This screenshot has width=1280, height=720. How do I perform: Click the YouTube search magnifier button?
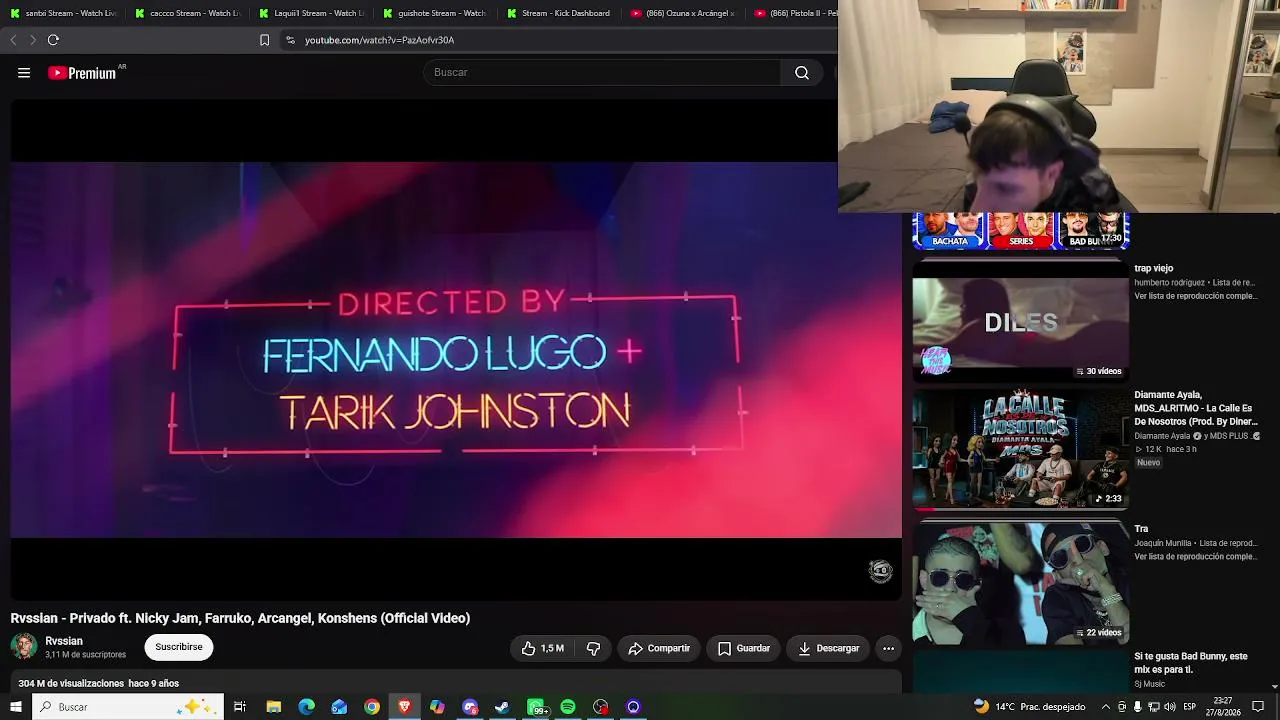pyautogui.click(x=802, y=72)
